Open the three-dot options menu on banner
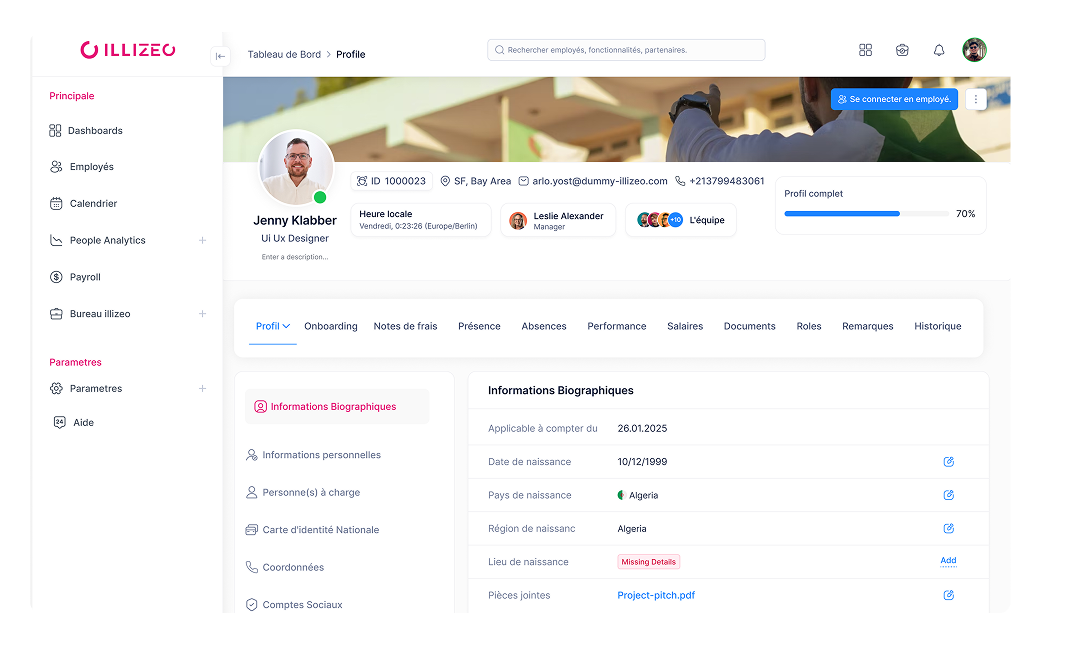 coord(977,99)
